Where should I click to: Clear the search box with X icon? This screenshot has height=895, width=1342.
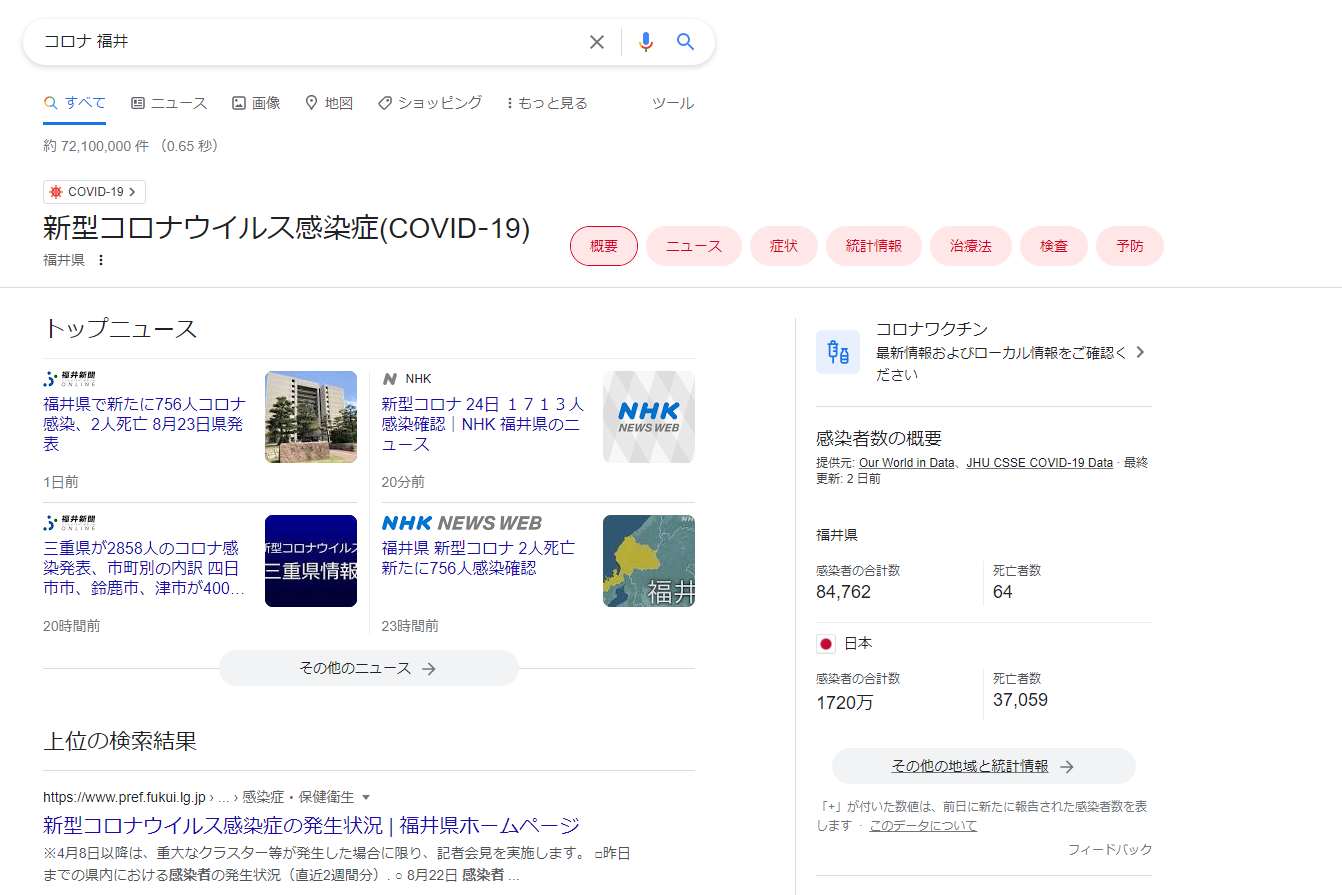point(597,42)
